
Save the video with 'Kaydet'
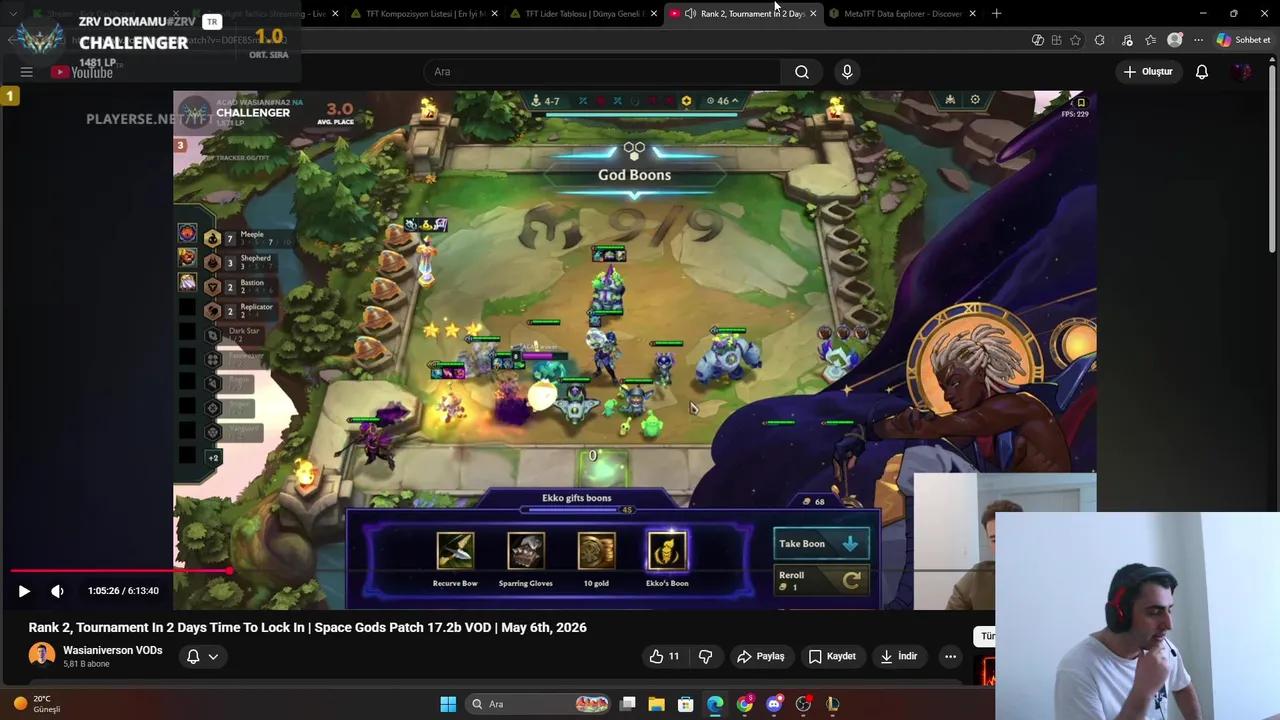pos(832,656)
